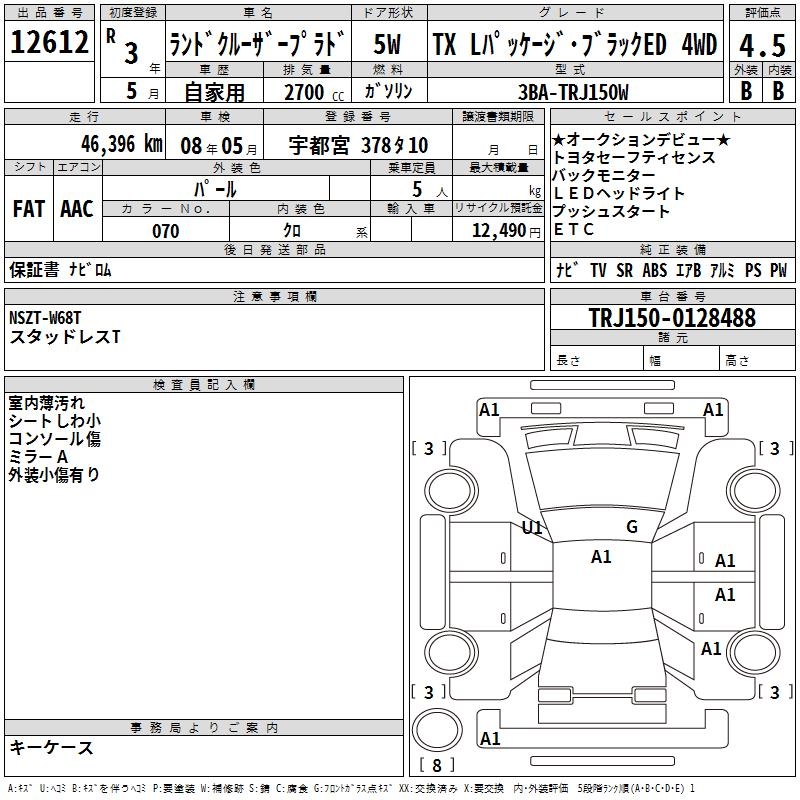The width and height of the screenshot is (800, 800).
Task: Click the 高さ dimension field
Action: [757, 360]
